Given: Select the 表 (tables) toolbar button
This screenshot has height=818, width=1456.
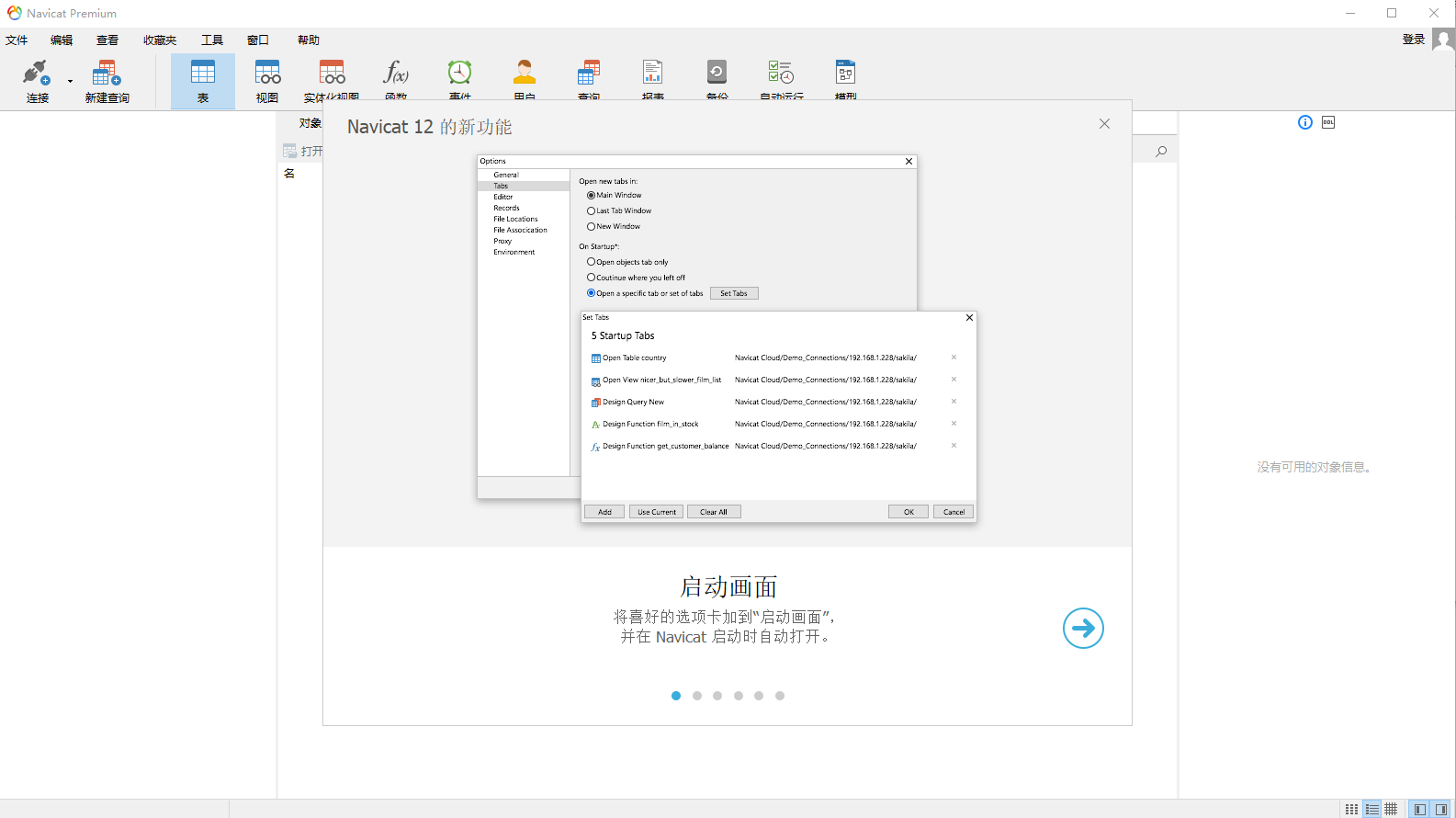Looking at the screenshot, I should click(x=203, y=81).
